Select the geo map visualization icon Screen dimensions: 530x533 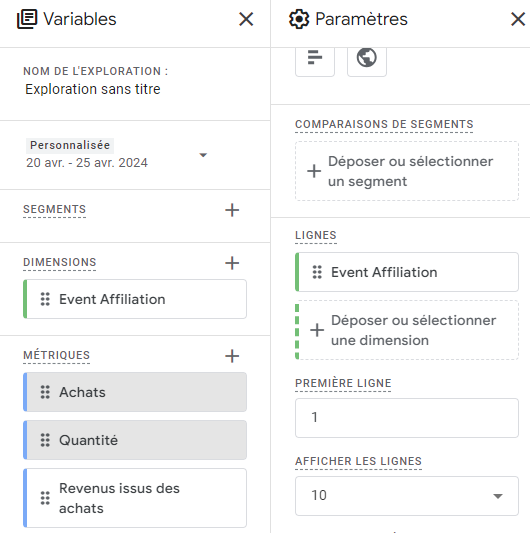[366, 58]
